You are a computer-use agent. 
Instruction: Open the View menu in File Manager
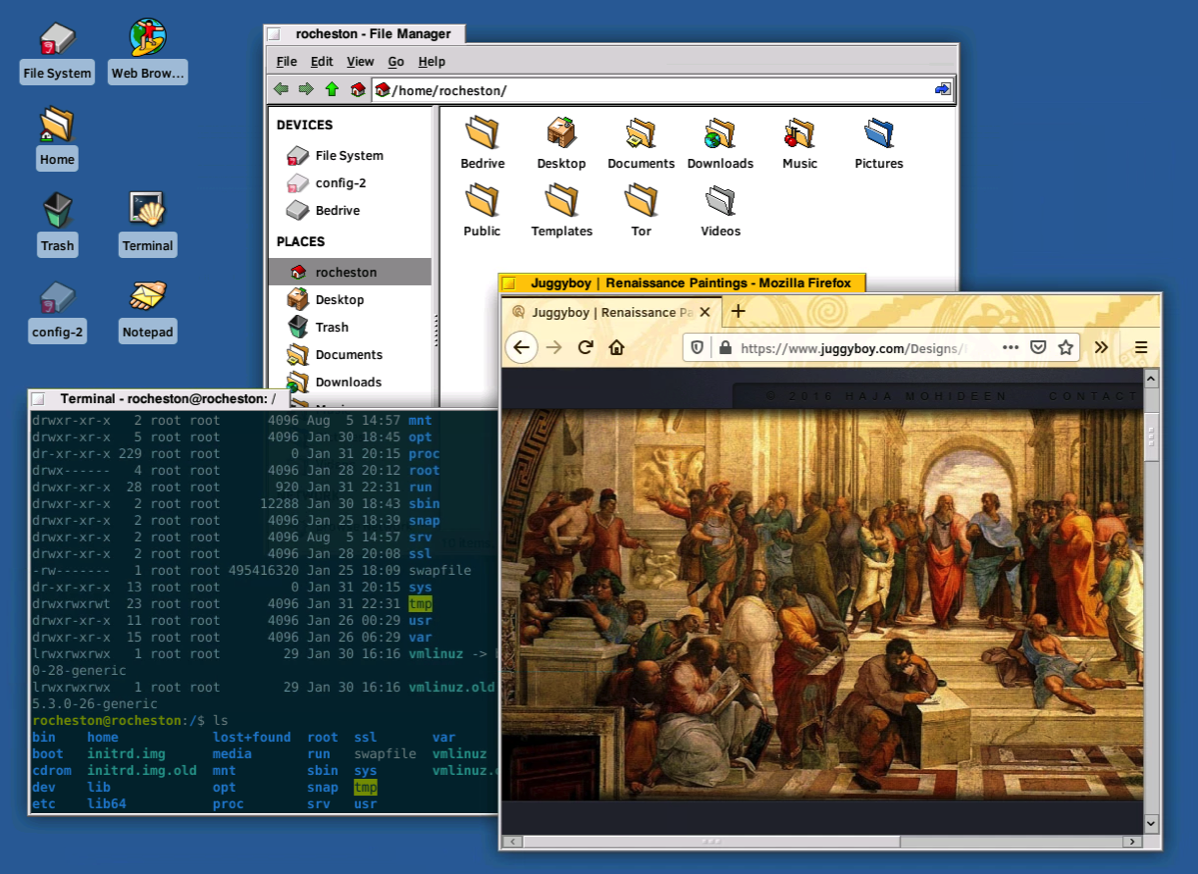pos(360,62)
